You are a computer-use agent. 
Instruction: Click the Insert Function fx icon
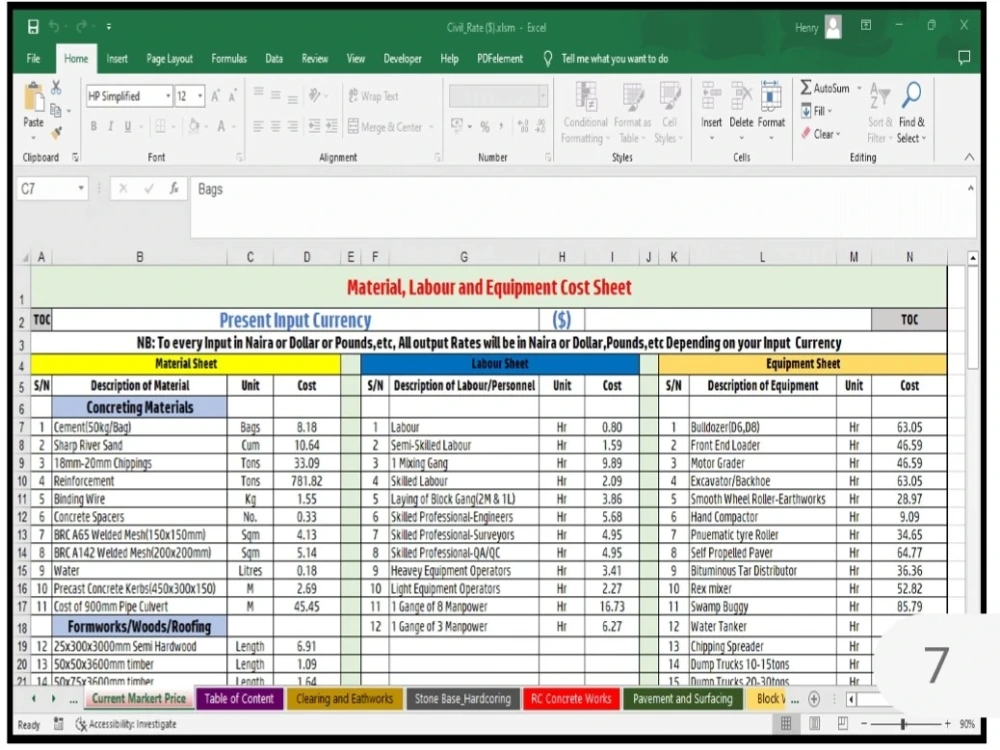[173, 189]
